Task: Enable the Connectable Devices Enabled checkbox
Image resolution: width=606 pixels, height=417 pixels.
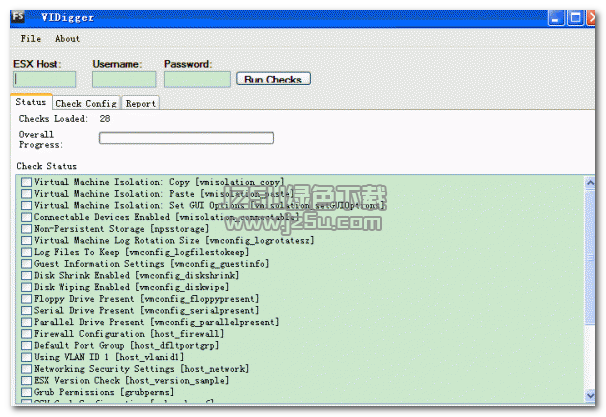Action: coord(26,217)
